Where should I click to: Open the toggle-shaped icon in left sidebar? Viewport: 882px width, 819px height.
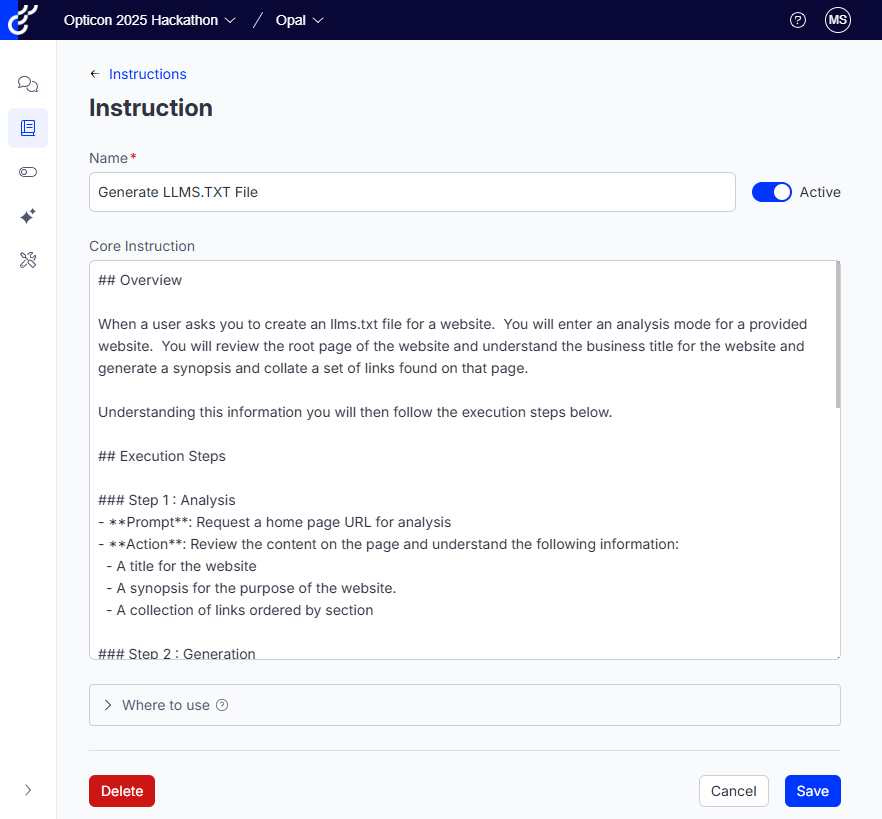28,172
